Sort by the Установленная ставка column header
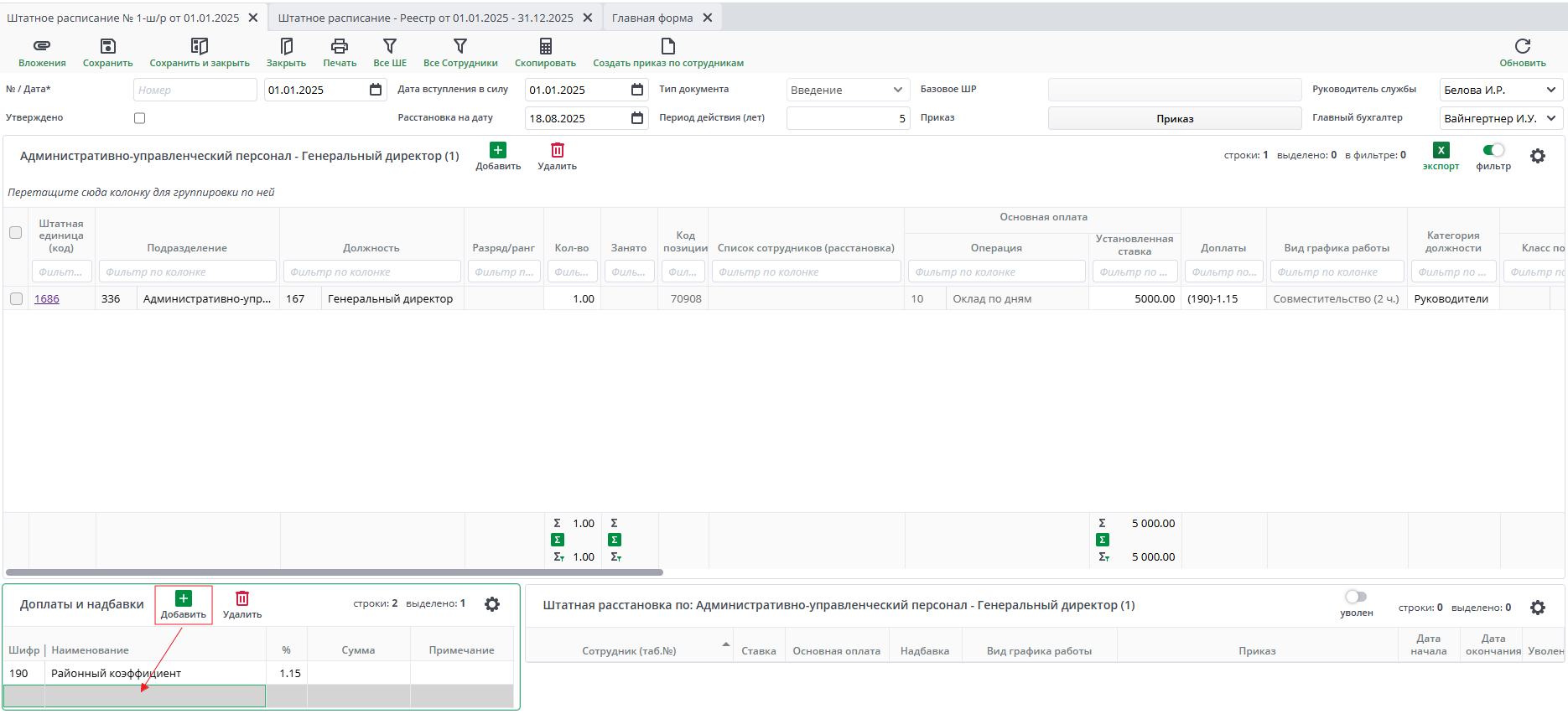This screenshot has width=1568, height=714. tap(1134, 245)
